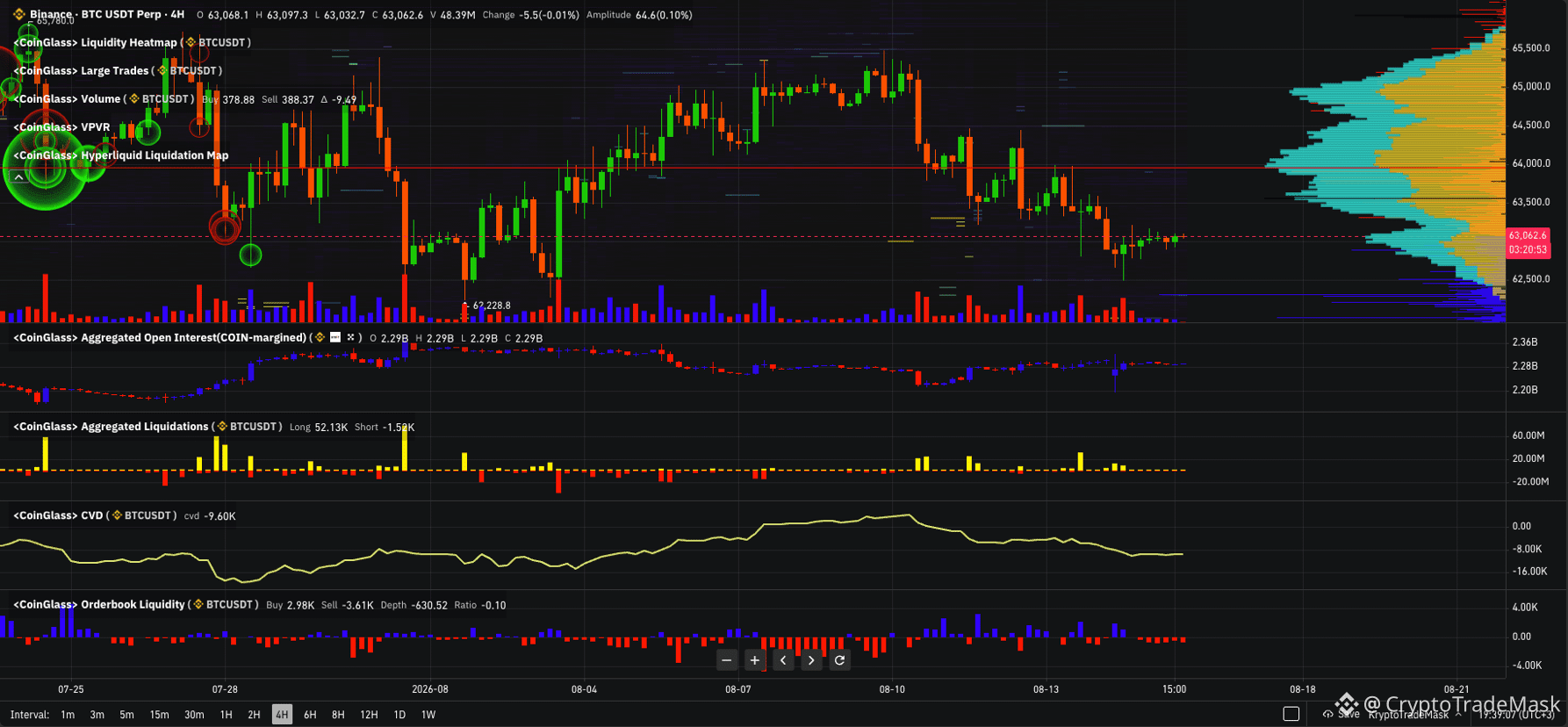Switch interval to 5m
The height and width of the screenshot is (727, 1568).
point(127,715)
